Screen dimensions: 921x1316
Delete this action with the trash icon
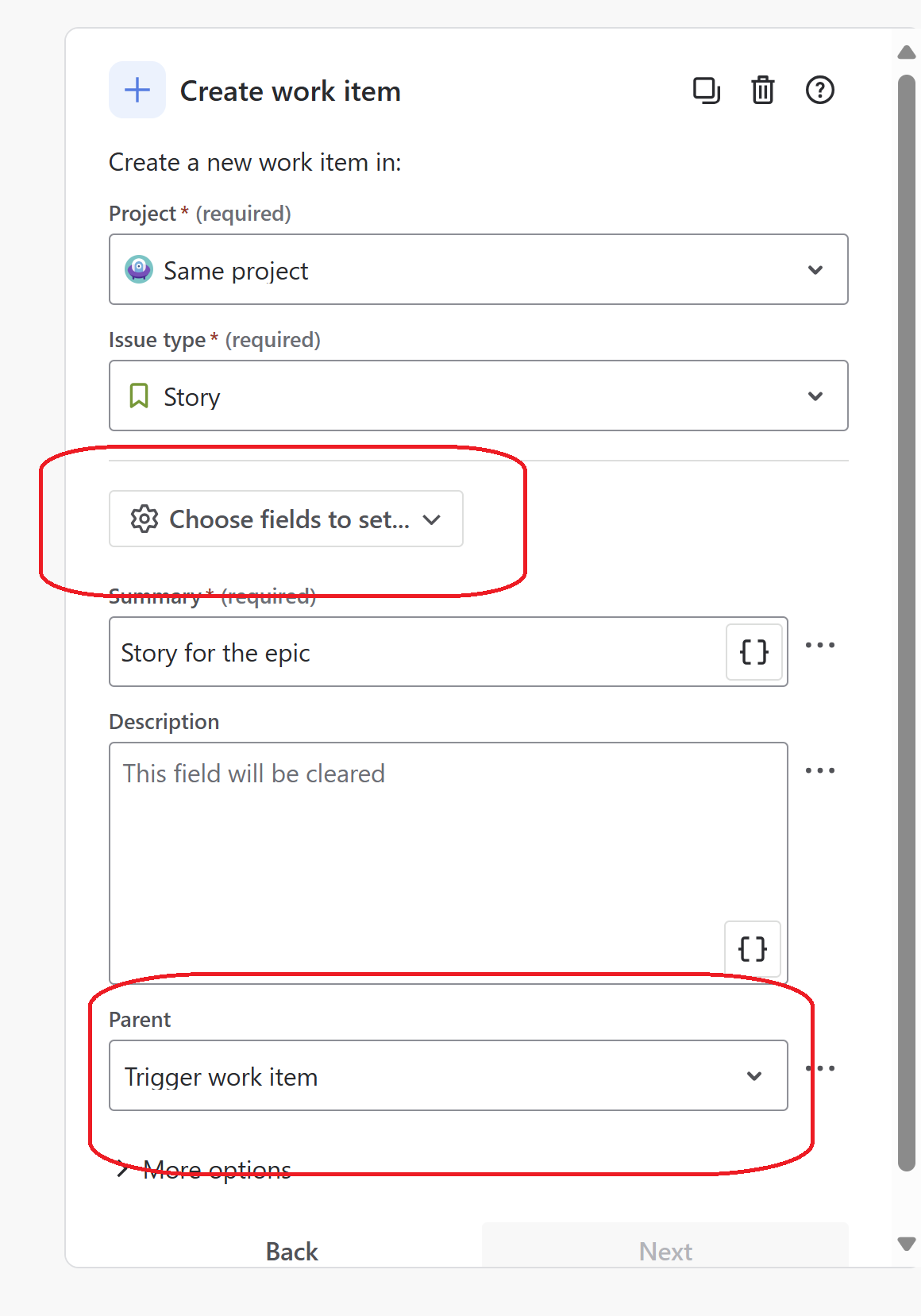762,91
